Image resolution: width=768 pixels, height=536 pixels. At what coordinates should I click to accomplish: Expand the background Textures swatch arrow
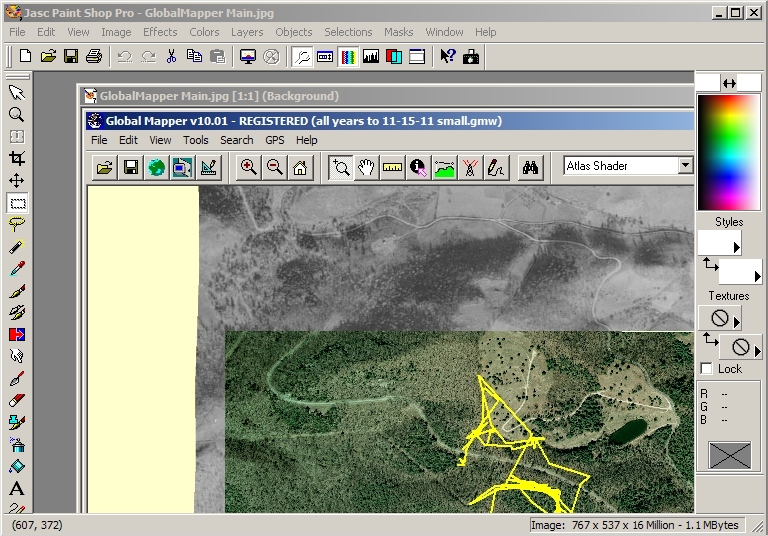pyautogui.click(x=757, y=351)
